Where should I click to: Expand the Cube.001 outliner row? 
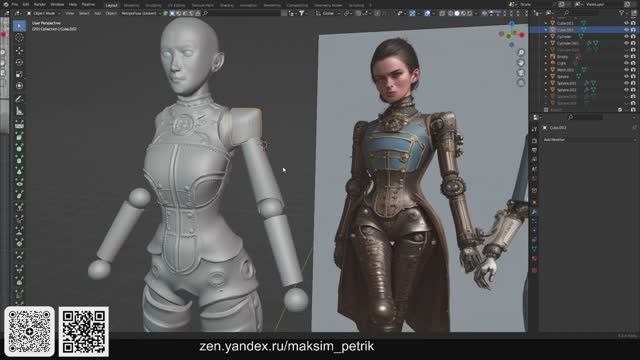click(546, 23)
